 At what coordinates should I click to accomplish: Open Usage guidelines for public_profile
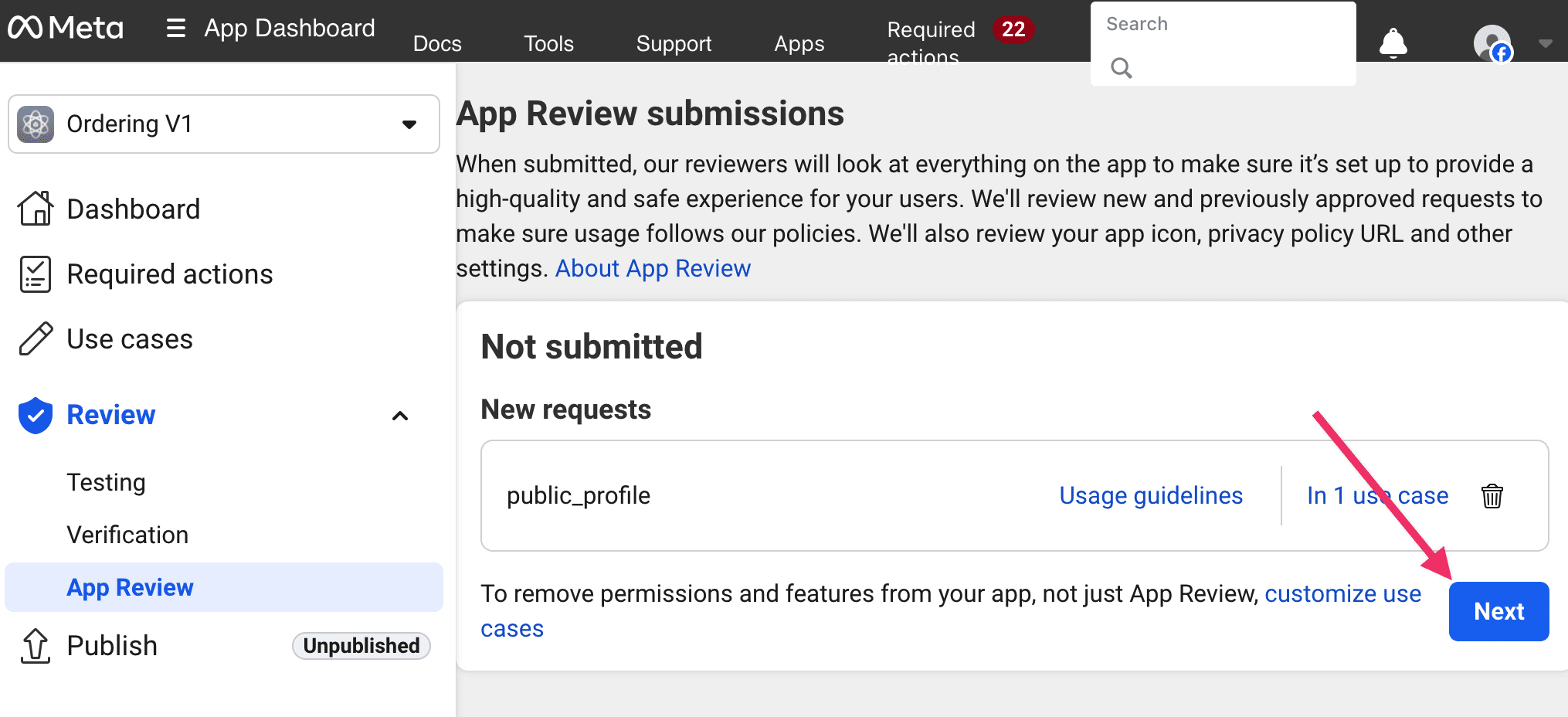click(x=1151, y=495)
